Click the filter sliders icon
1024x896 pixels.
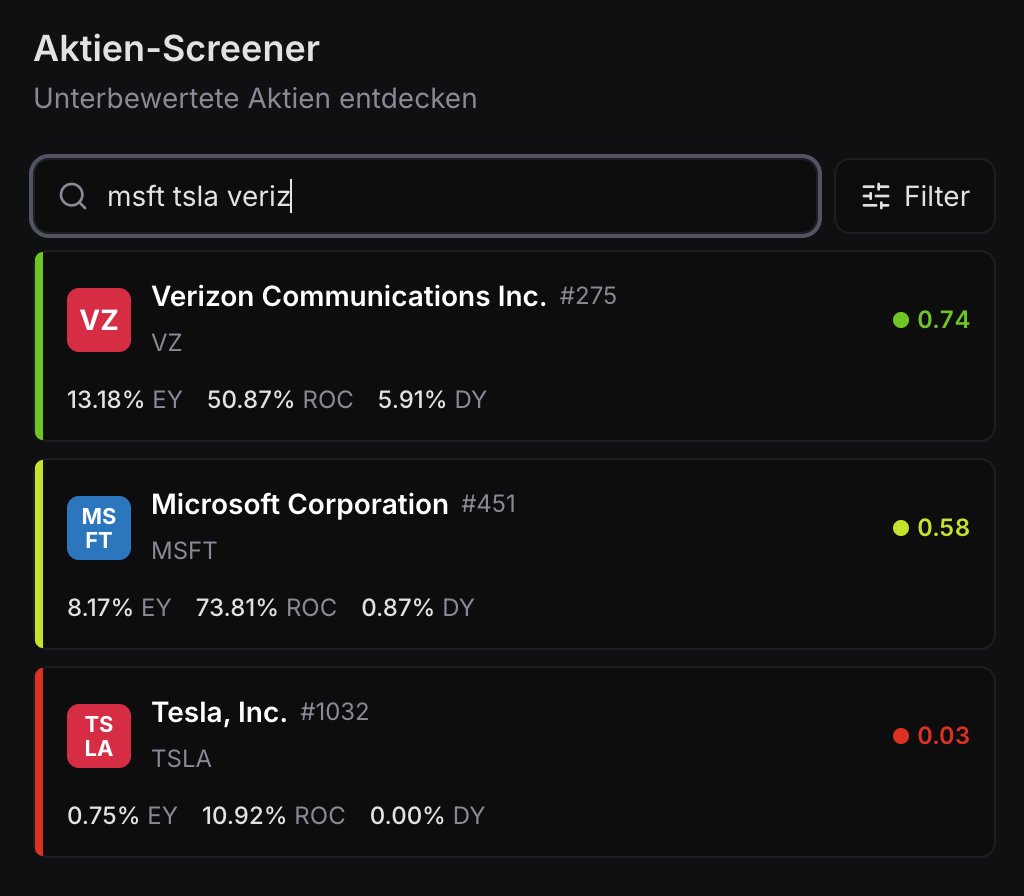(x=876, y=196)
